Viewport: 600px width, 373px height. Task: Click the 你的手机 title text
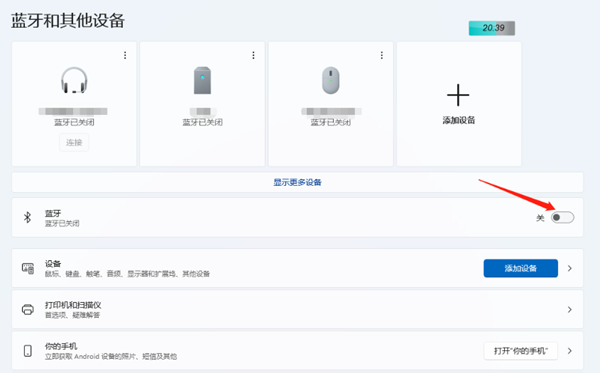61,346
